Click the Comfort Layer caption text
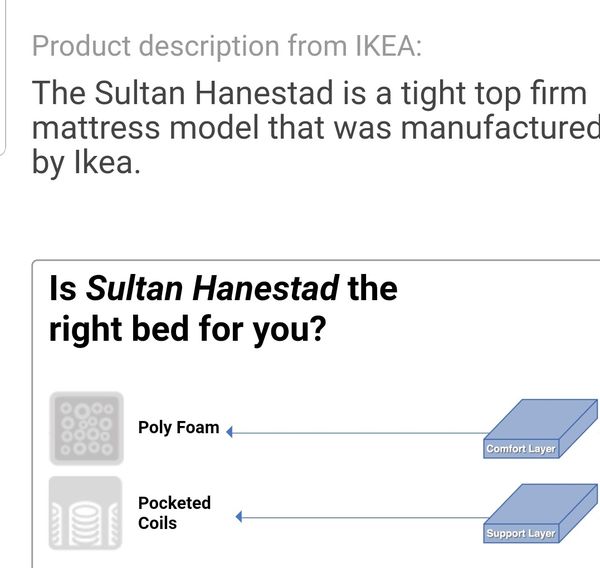This screenshot has width=600, height=568. click(x=520, y=449)
